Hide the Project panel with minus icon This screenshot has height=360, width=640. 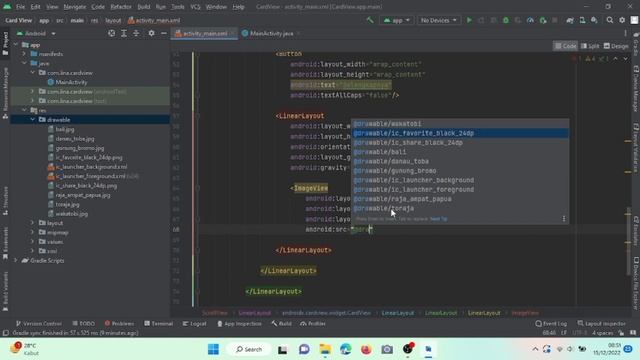pos(164,33)
